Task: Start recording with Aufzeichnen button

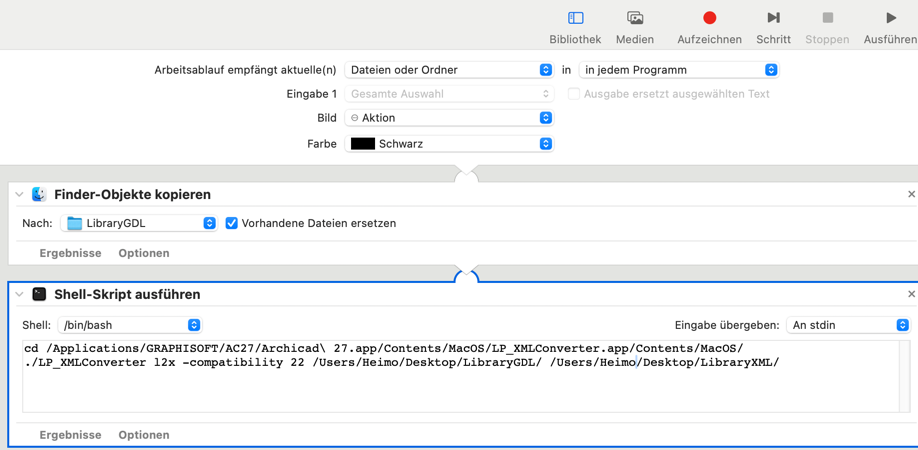Action: tap(709, 26)
